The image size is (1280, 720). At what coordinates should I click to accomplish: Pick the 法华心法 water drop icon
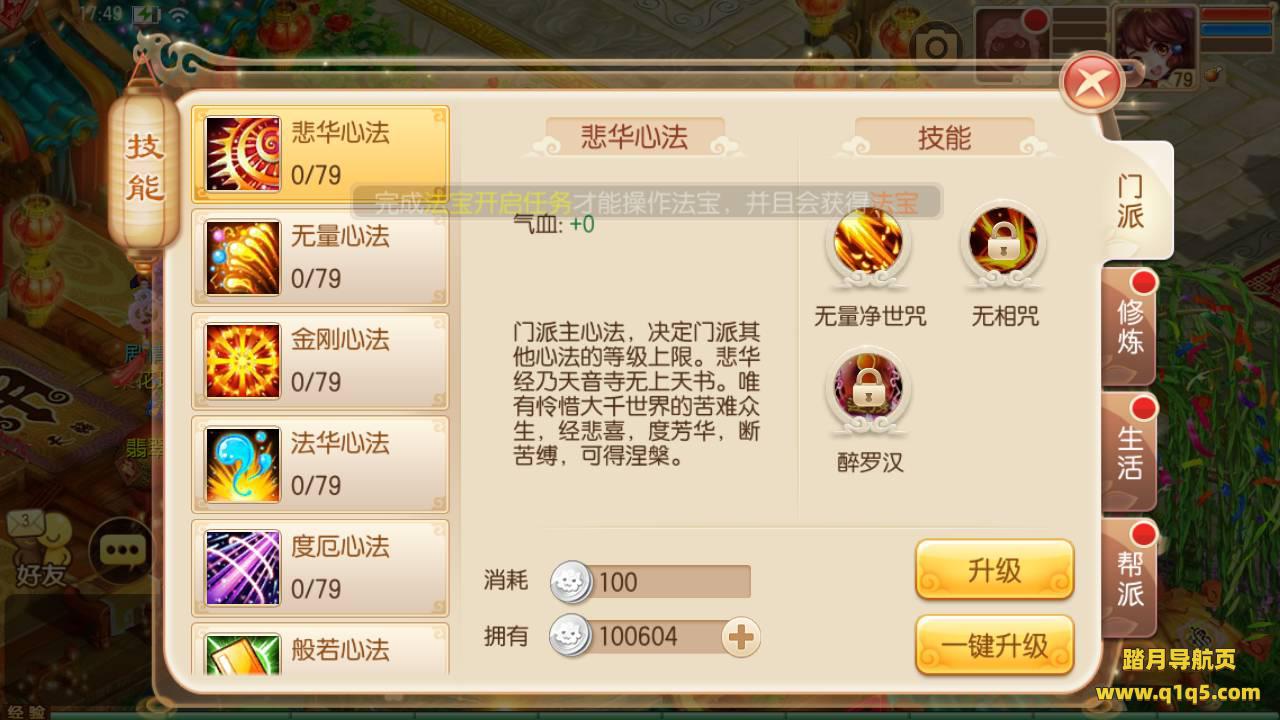click(x=243, y=464)
